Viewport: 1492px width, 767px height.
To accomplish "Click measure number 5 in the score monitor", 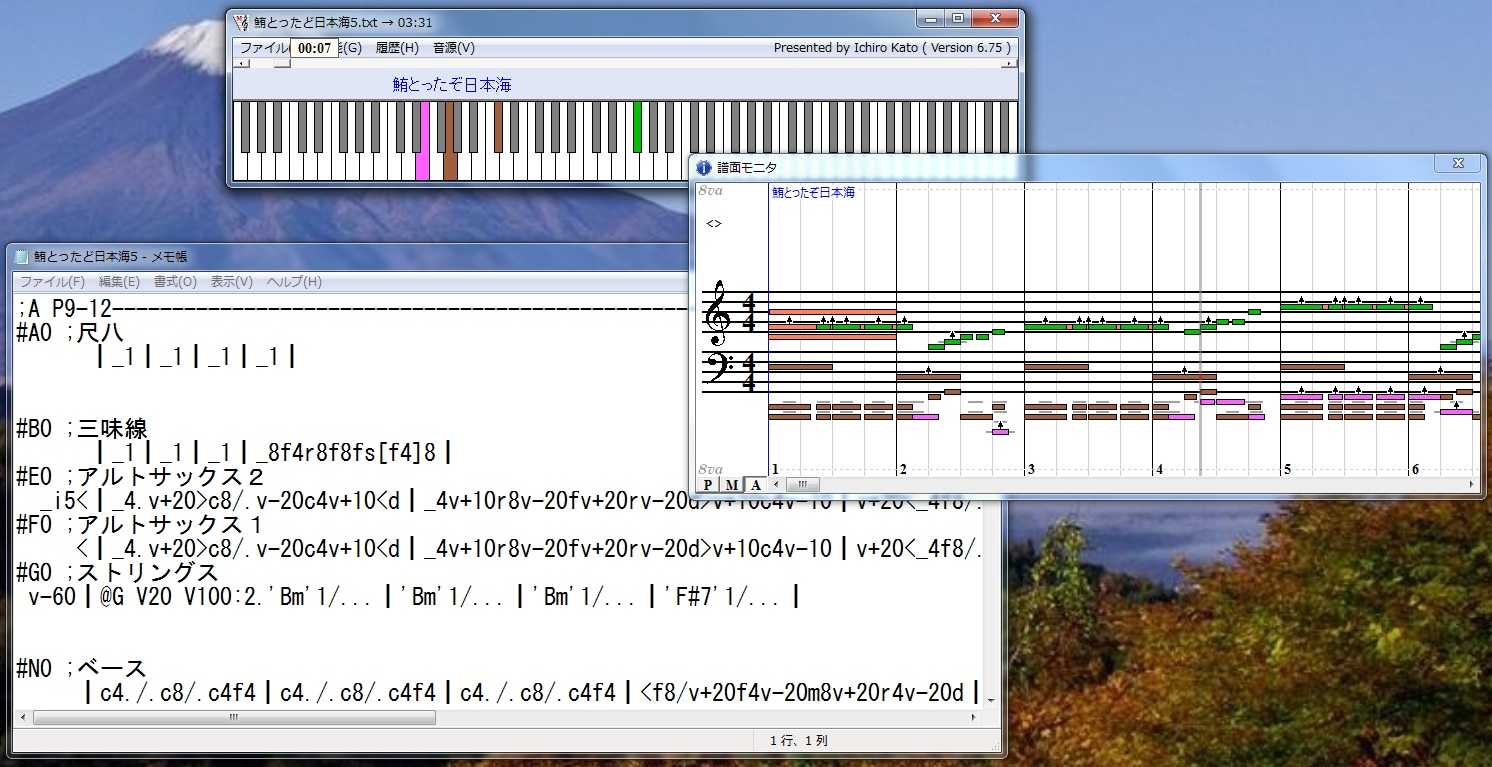I will [1287, 469].
